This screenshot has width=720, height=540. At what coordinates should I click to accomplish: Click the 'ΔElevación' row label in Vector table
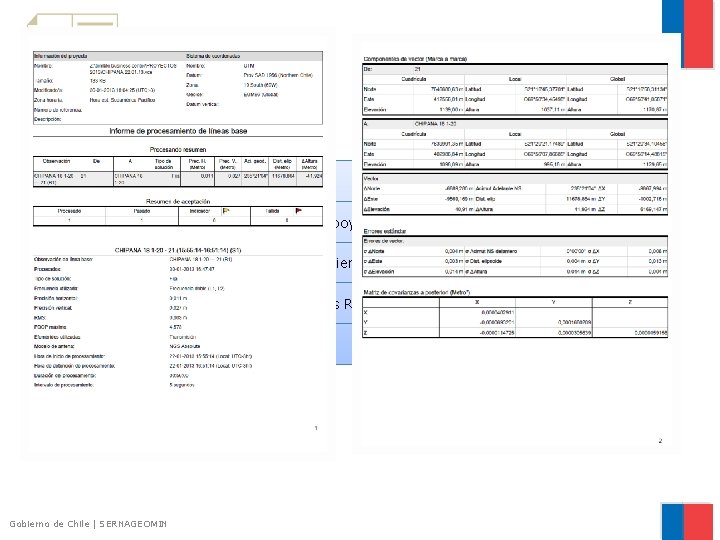click(377, 209)
